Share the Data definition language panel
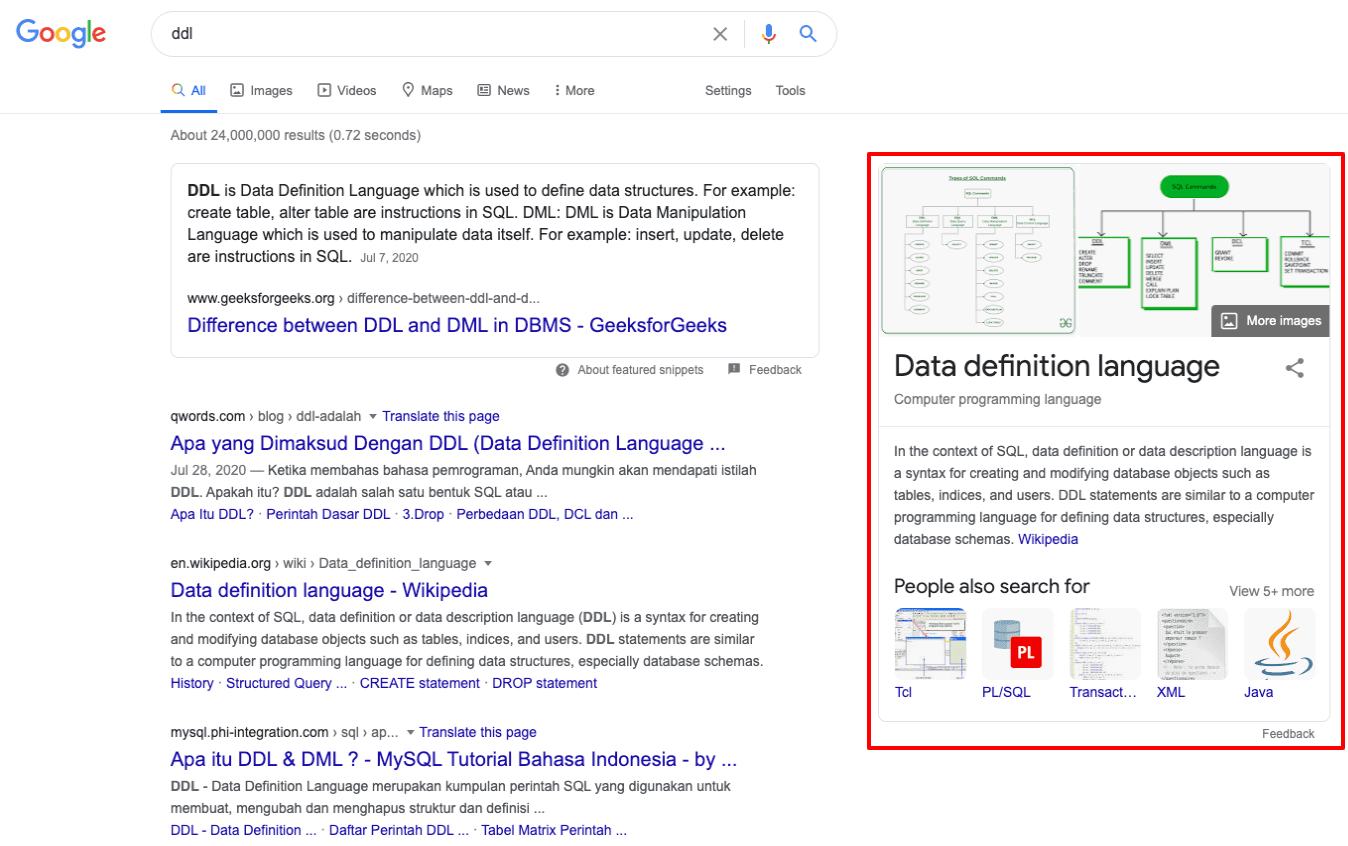1348x846 pixels. pyautogui.click(x=1294, y=368)
